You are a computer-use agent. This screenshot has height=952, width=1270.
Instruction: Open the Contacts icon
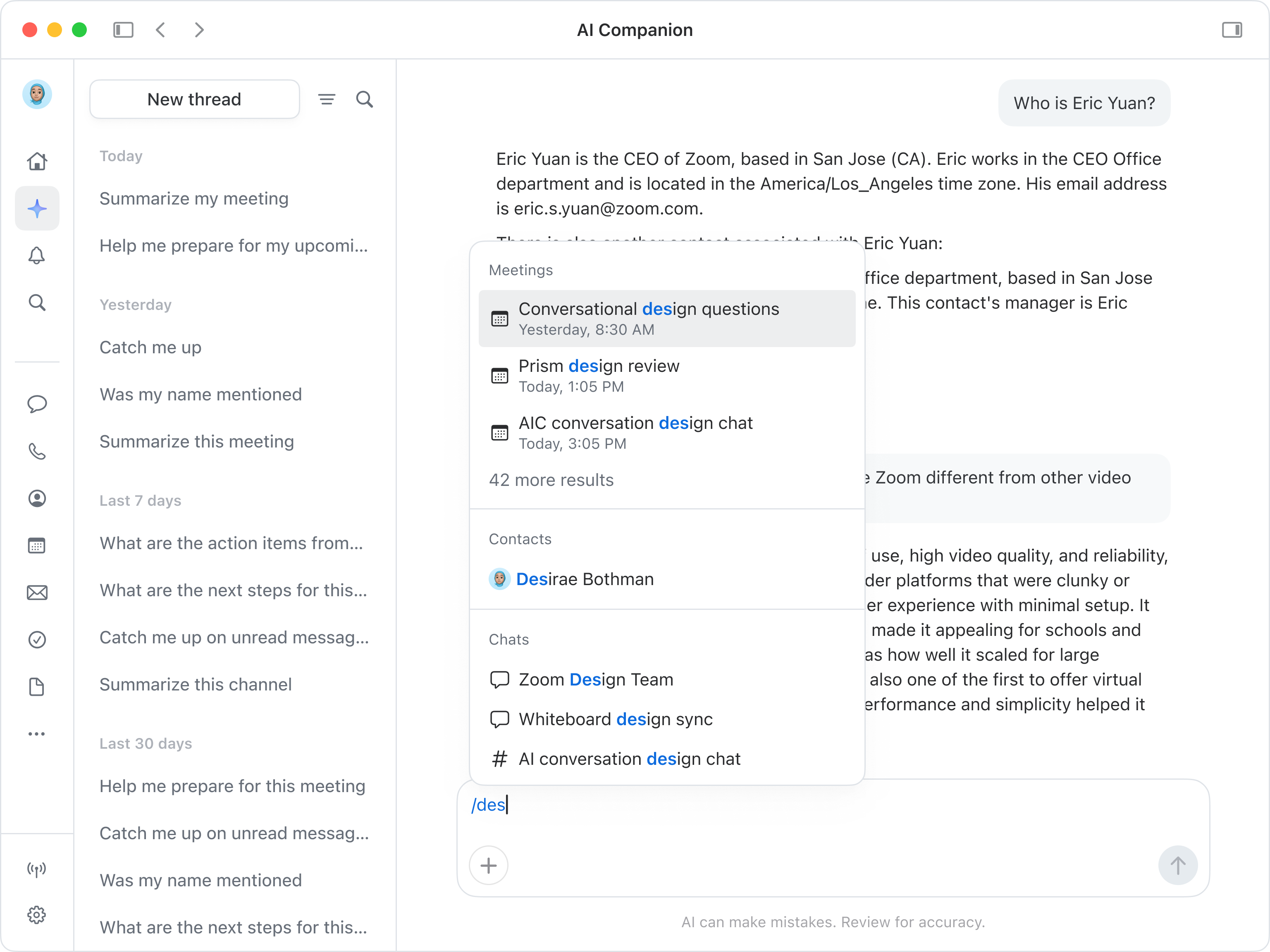(37, 498)
